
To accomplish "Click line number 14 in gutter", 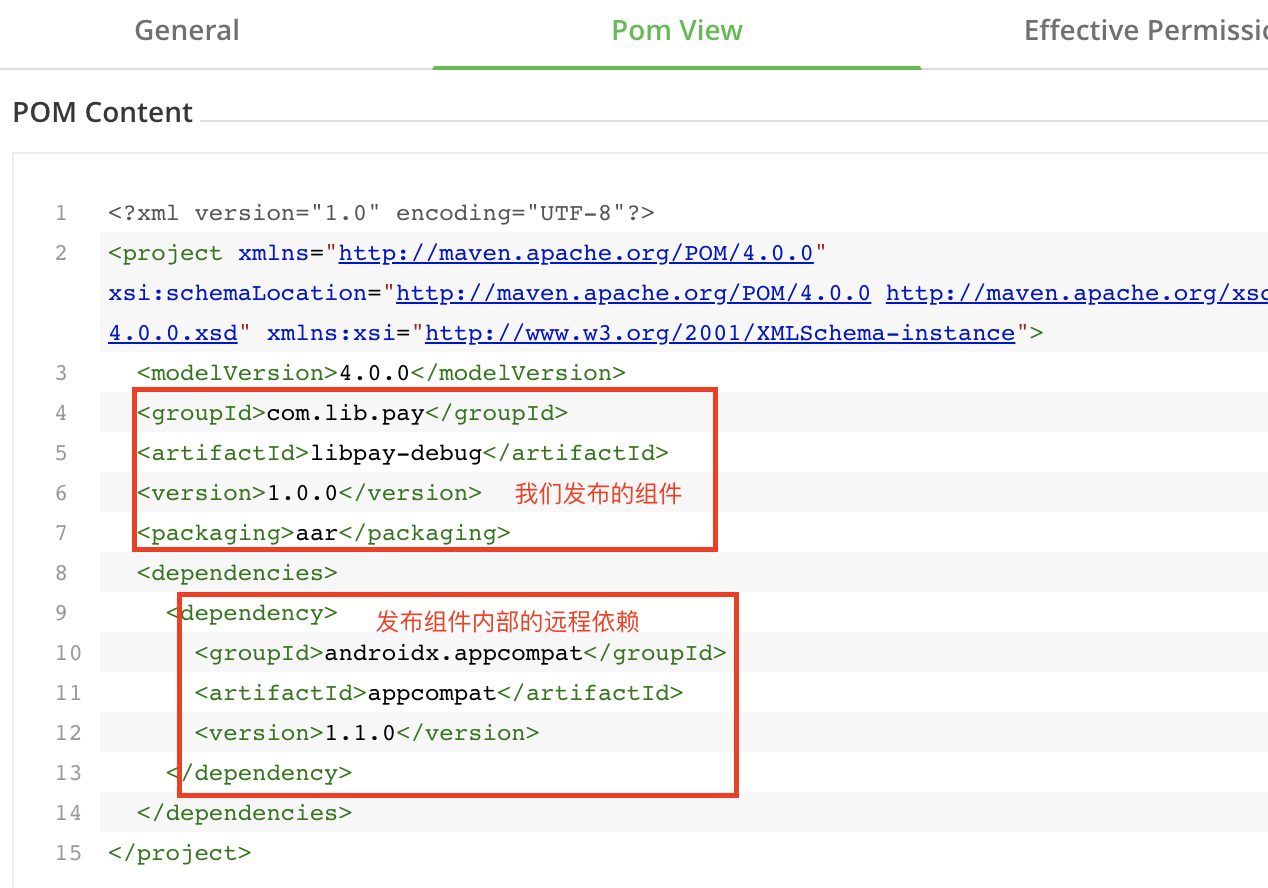I will click(x=68, y=813).
